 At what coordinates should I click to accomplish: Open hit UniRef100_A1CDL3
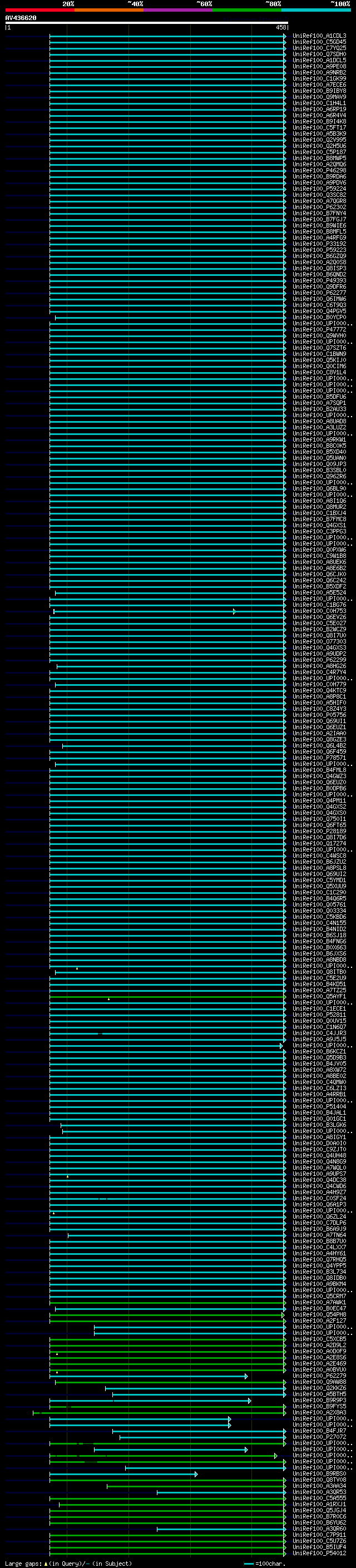click(319, 36)
